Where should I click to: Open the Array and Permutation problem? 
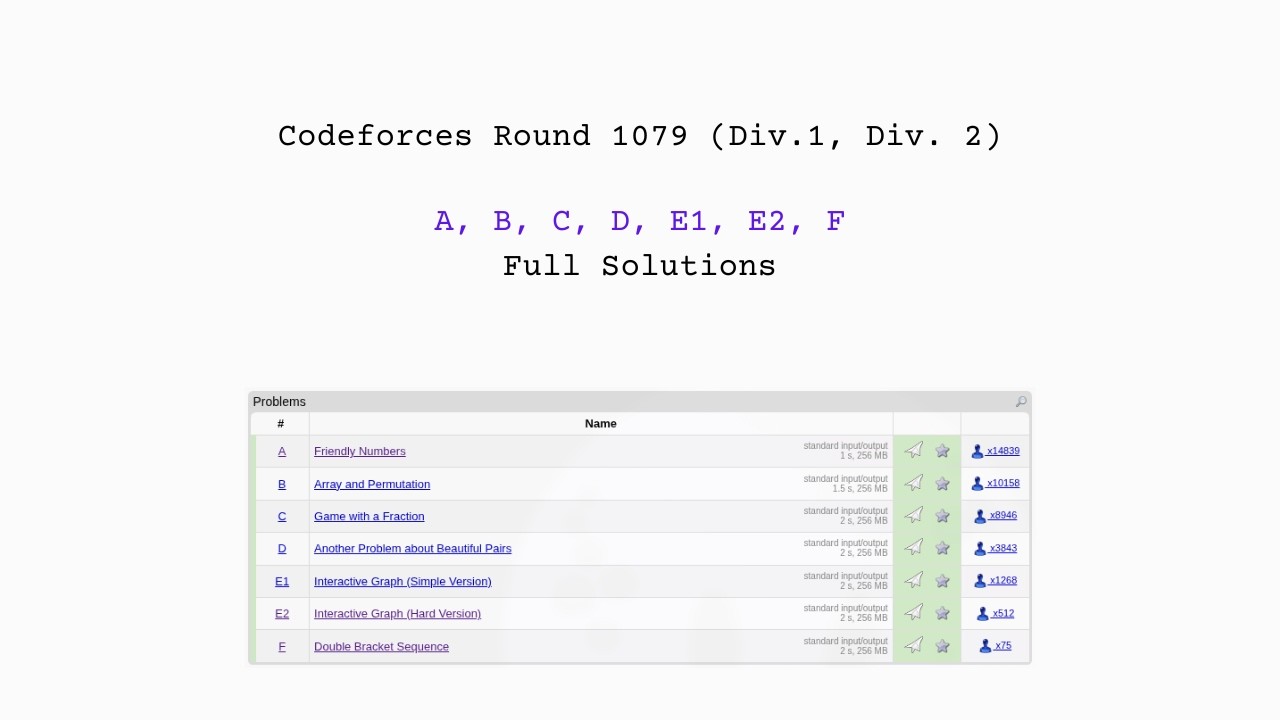coord(372,484)
